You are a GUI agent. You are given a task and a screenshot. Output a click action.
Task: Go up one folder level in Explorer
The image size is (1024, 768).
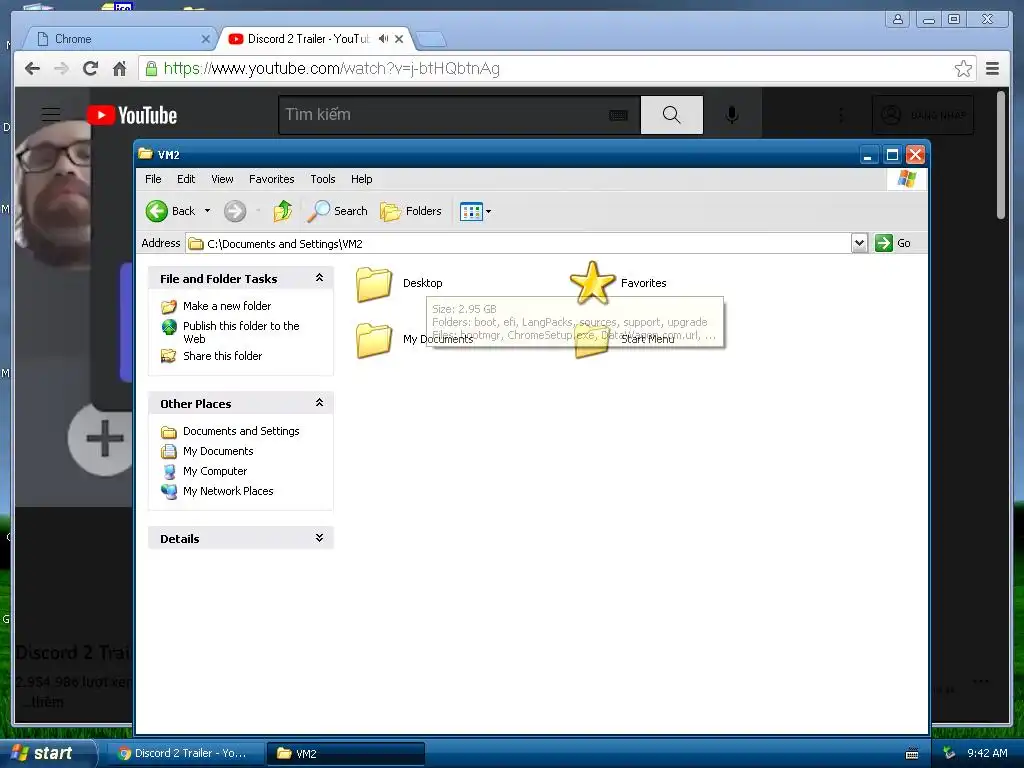283,211
